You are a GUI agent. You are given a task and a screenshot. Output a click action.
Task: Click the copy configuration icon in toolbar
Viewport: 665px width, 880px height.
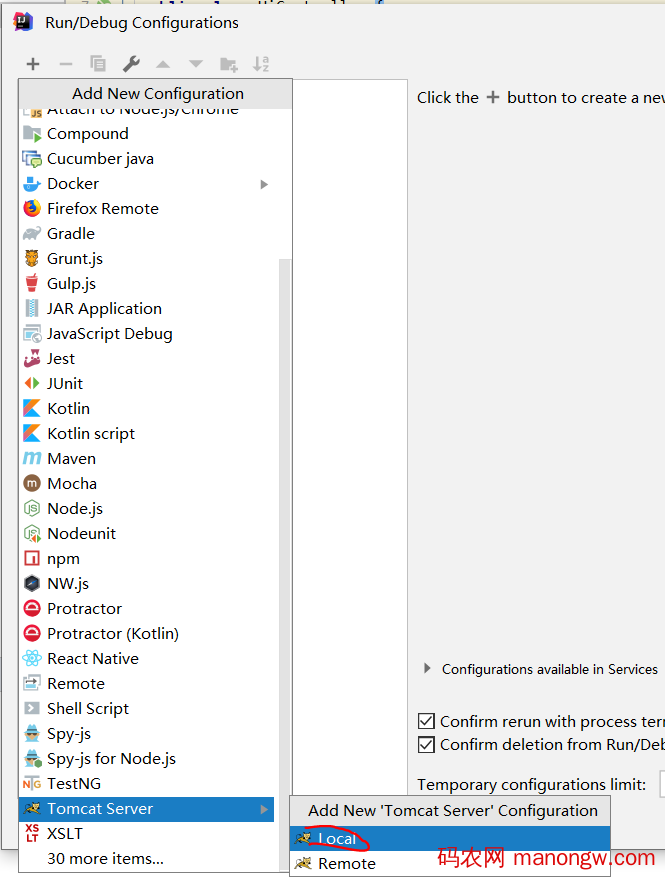(97, 63)
